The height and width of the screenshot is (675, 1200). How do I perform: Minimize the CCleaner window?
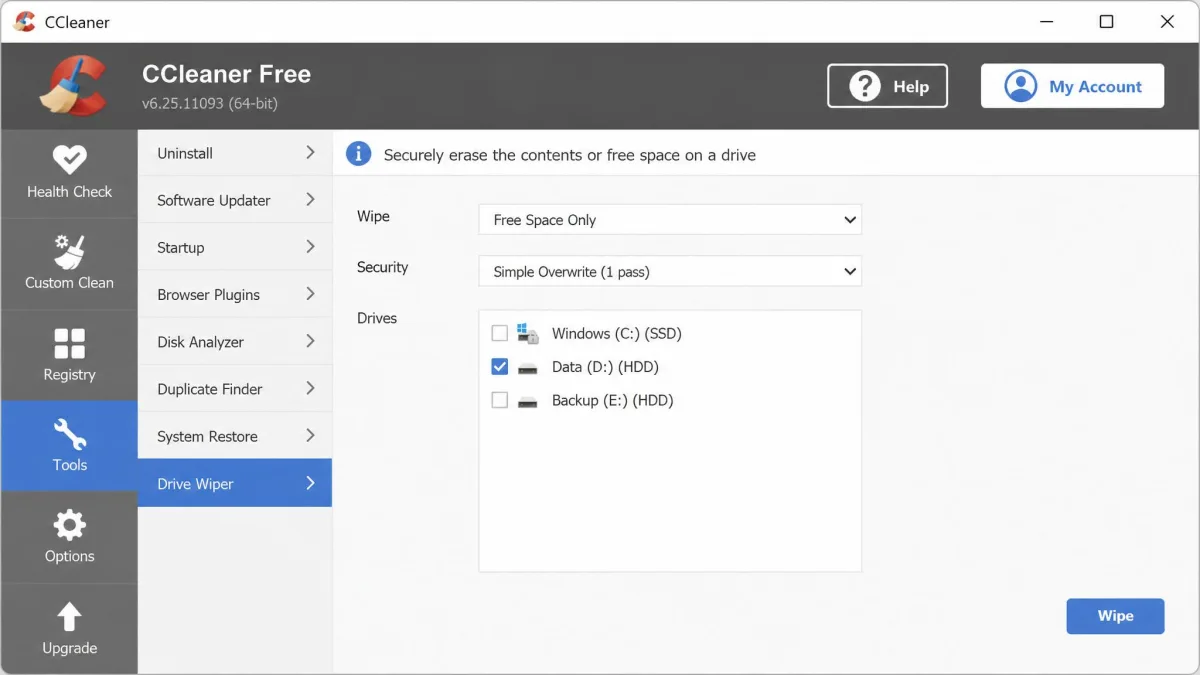[x=1046, y=21]
